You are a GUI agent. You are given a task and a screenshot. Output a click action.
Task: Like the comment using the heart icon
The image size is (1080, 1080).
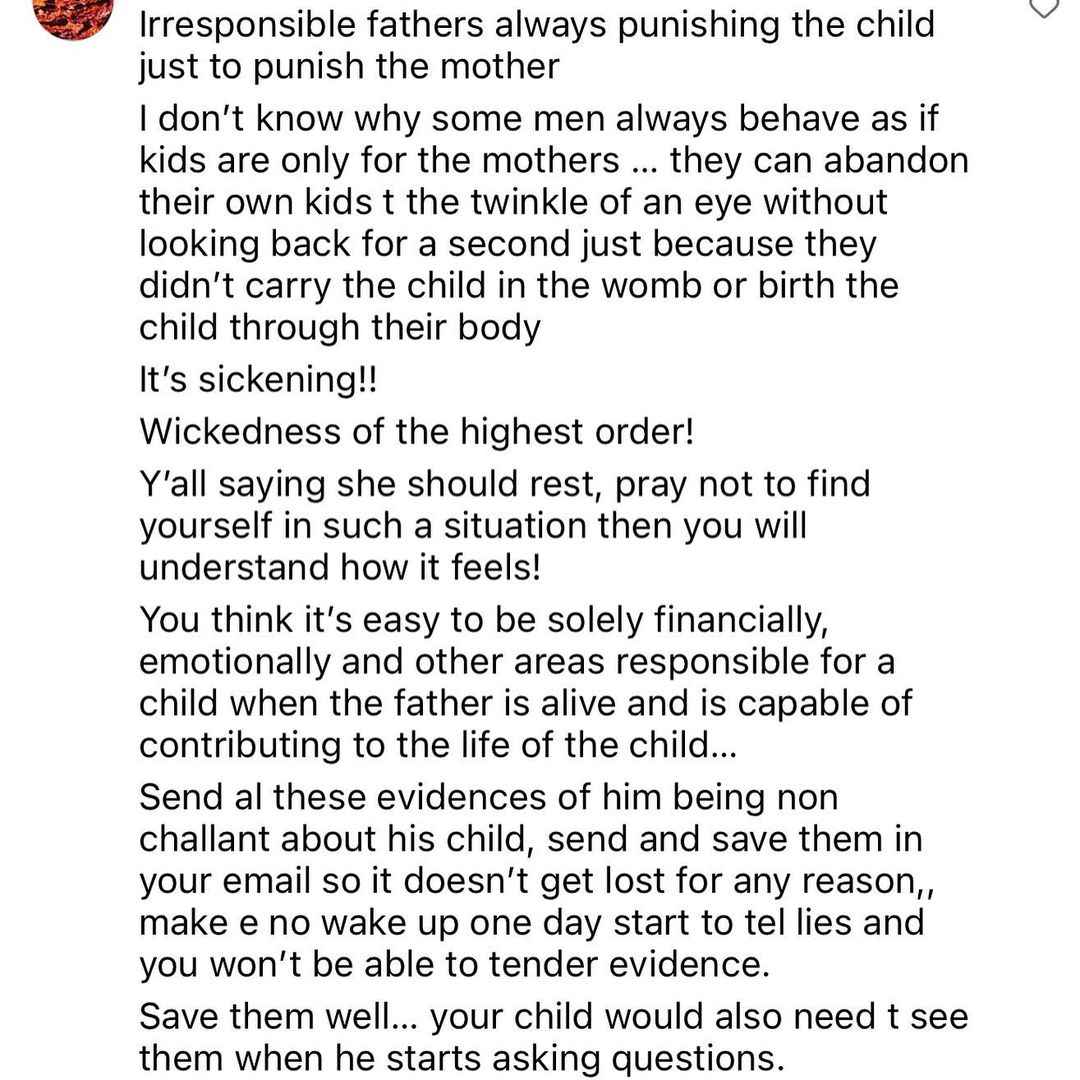coord(1044,7)
